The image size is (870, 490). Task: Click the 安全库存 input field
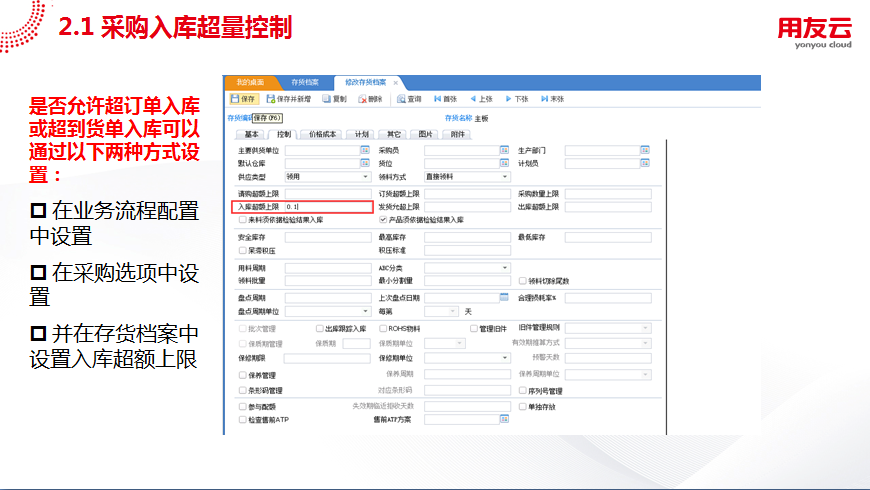pyautogui.click(x=328, y=237)
